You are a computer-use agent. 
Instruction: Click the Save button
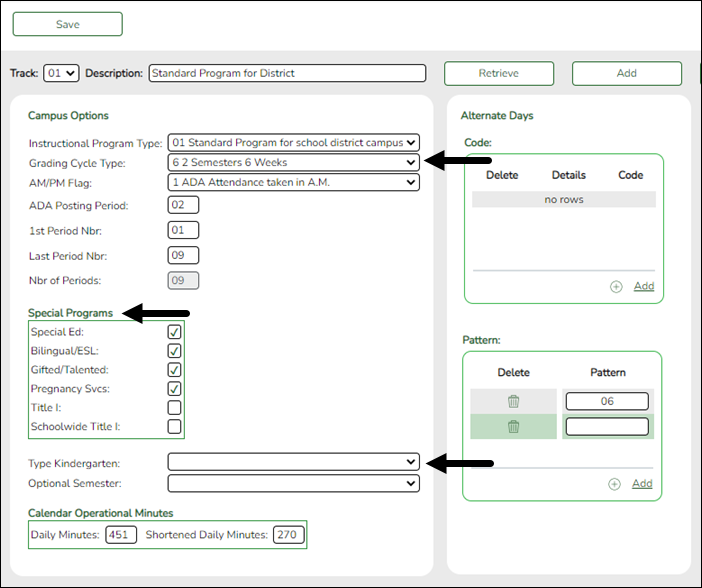[67, 24]
